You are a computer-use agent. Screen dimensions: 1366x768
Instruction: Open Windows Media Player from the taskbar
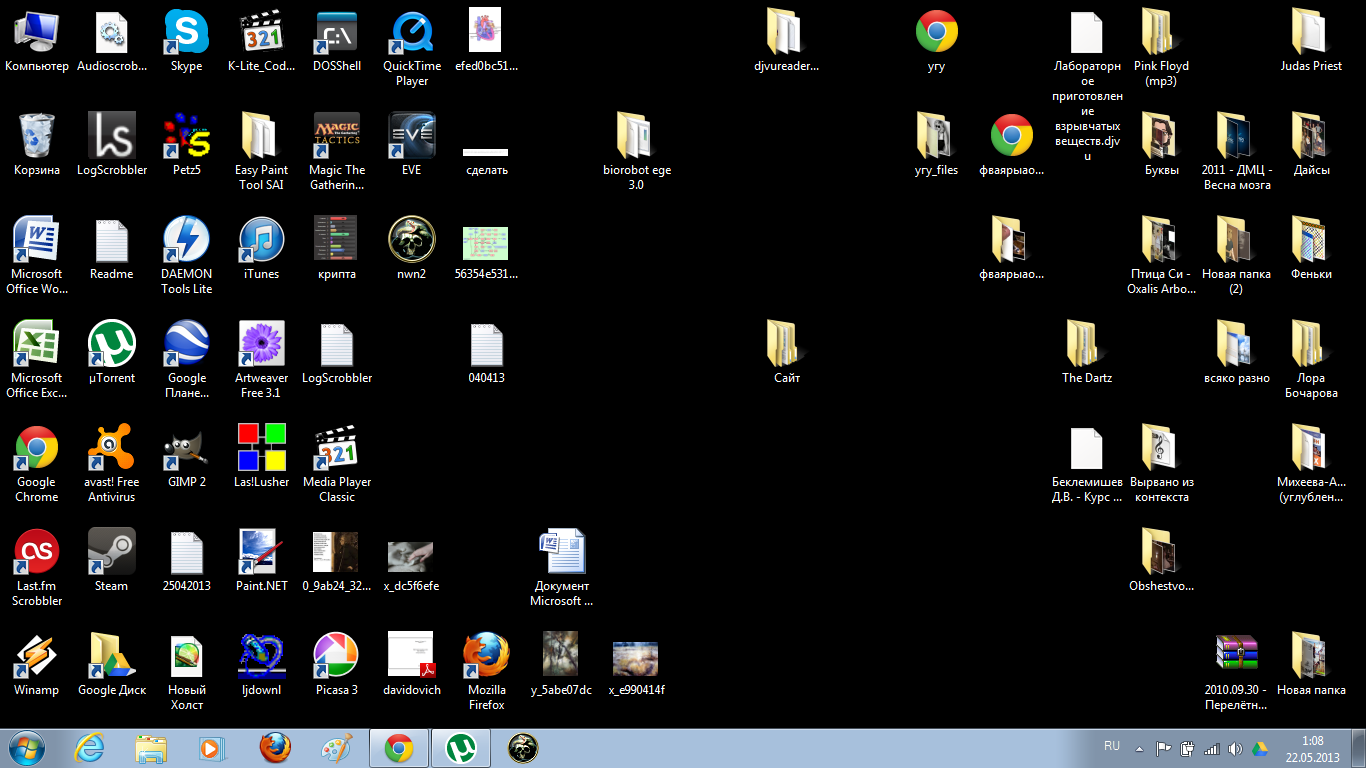pyautogui.click(x=212, y=748)
